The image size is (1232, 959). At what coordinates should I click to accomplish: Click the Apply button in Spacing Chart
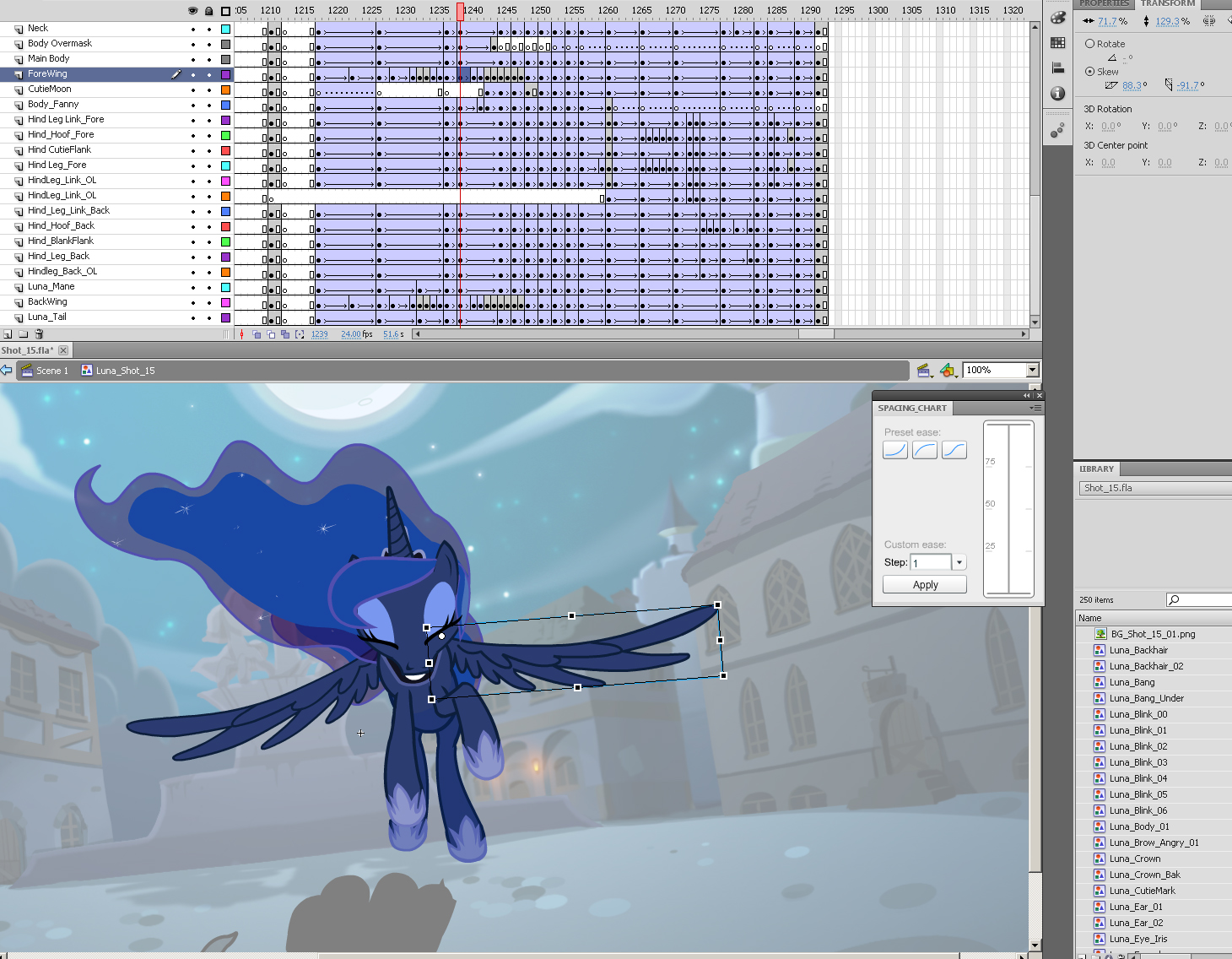point(925,584)
